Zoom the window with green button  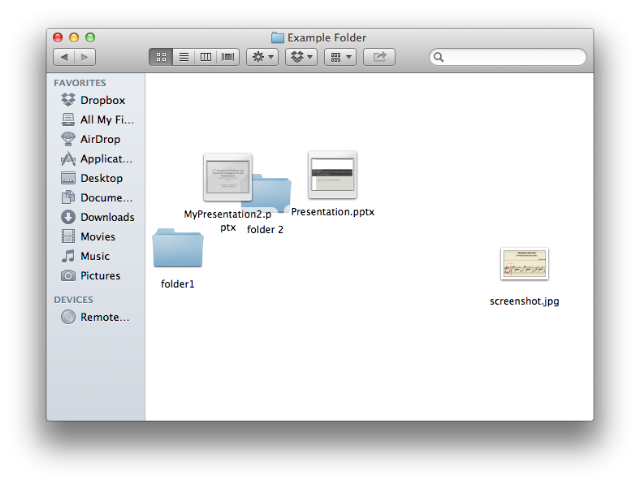(x=90, y=38)
